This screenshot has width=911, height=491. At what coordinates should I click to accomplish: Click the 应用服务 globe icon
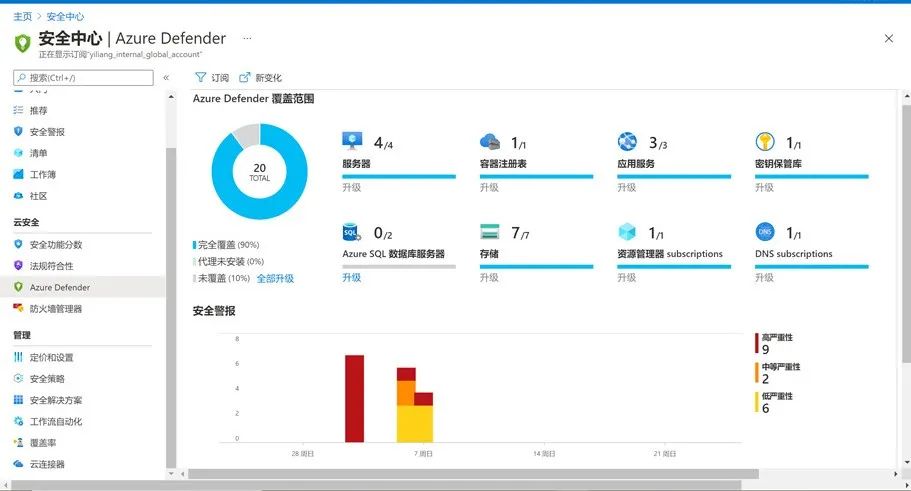click(x=627, y=141)
